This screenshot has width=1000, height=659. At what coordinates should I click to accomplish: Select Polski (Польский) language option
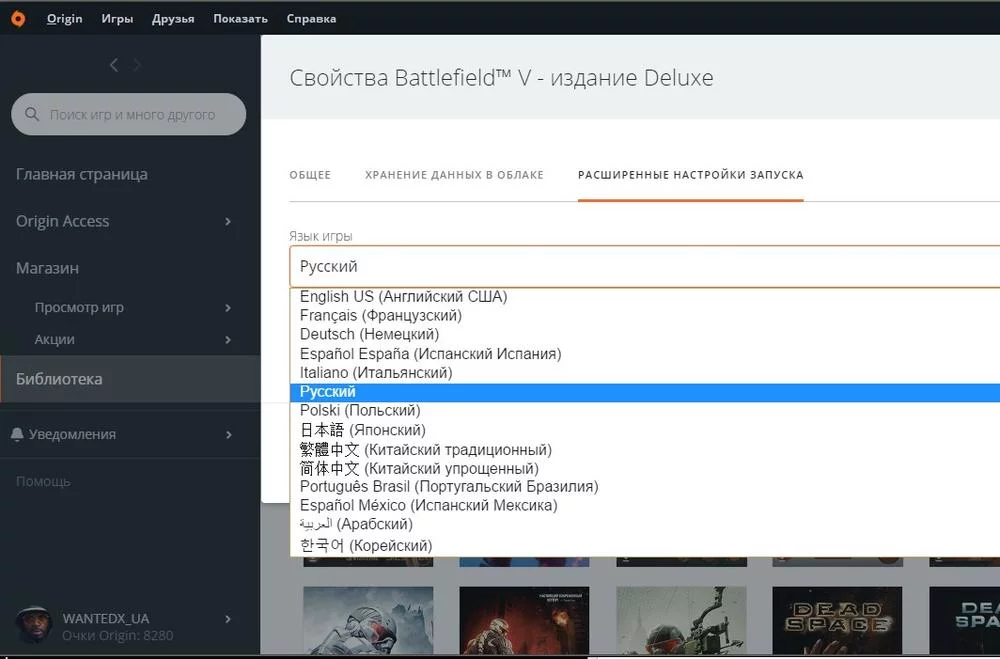(x=360, y=411)
